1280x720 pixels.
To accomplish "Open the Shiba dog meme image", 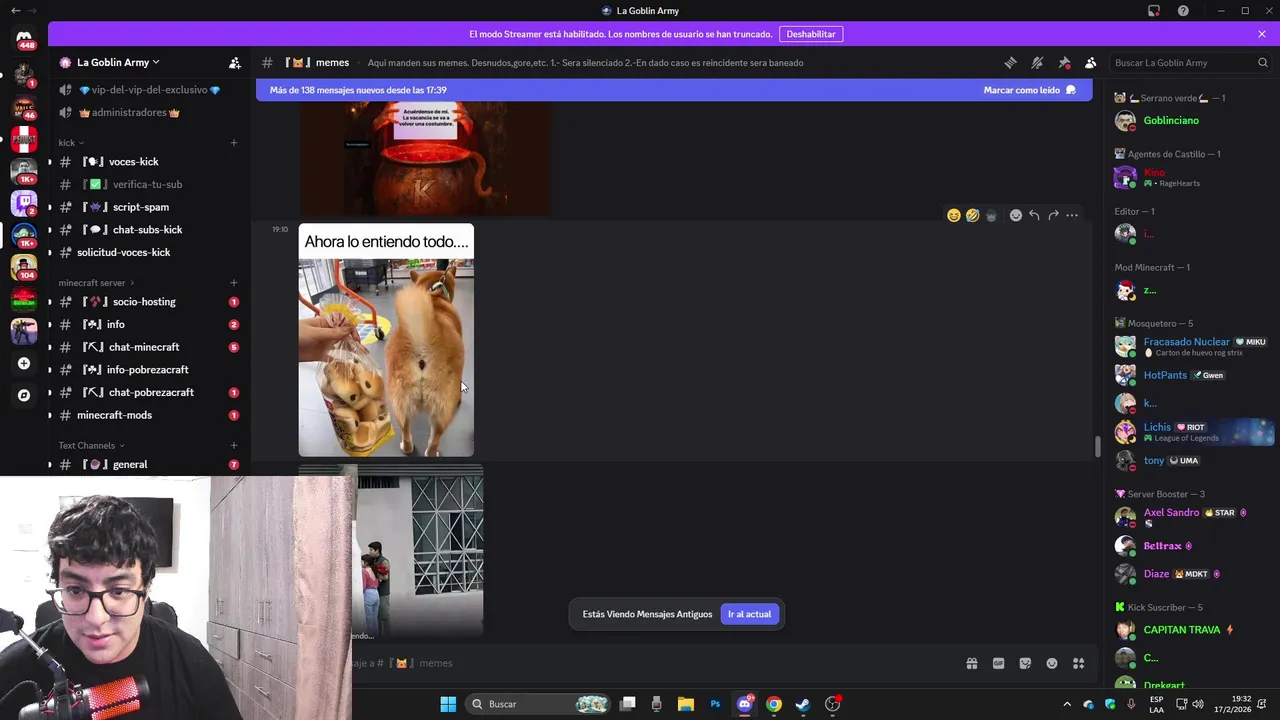I will tap(386, 340).
